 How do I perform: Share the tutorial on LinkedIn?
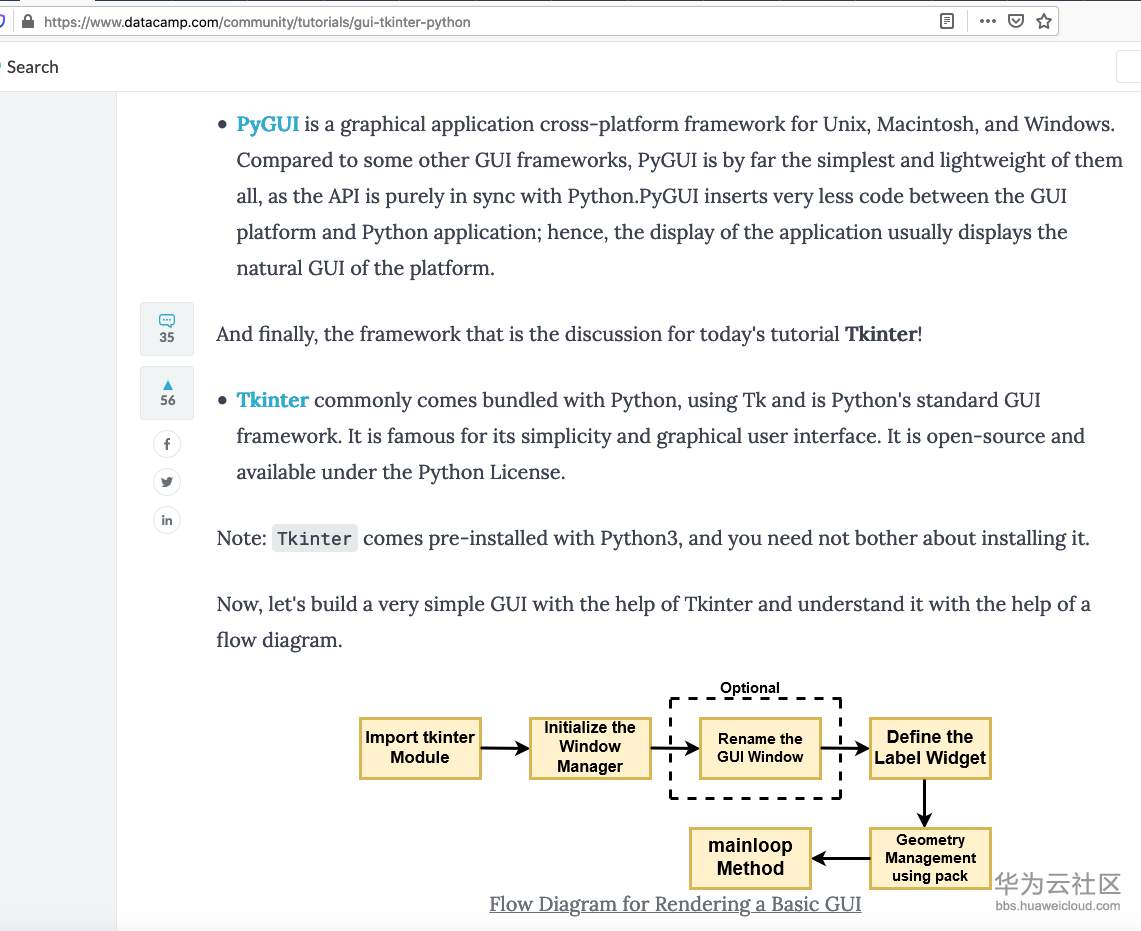pyautogui.click(x=167, y=520)
